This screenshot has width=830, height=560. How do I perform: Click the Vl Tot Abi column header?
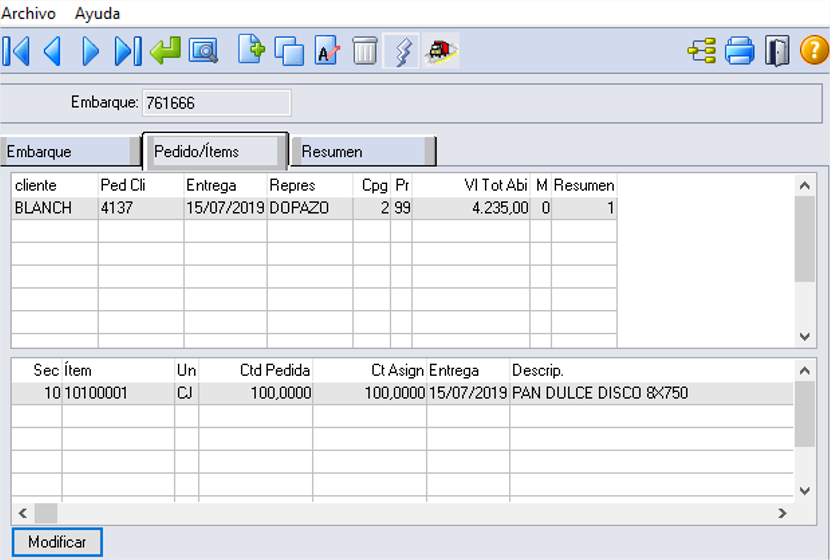click(471, 185)
